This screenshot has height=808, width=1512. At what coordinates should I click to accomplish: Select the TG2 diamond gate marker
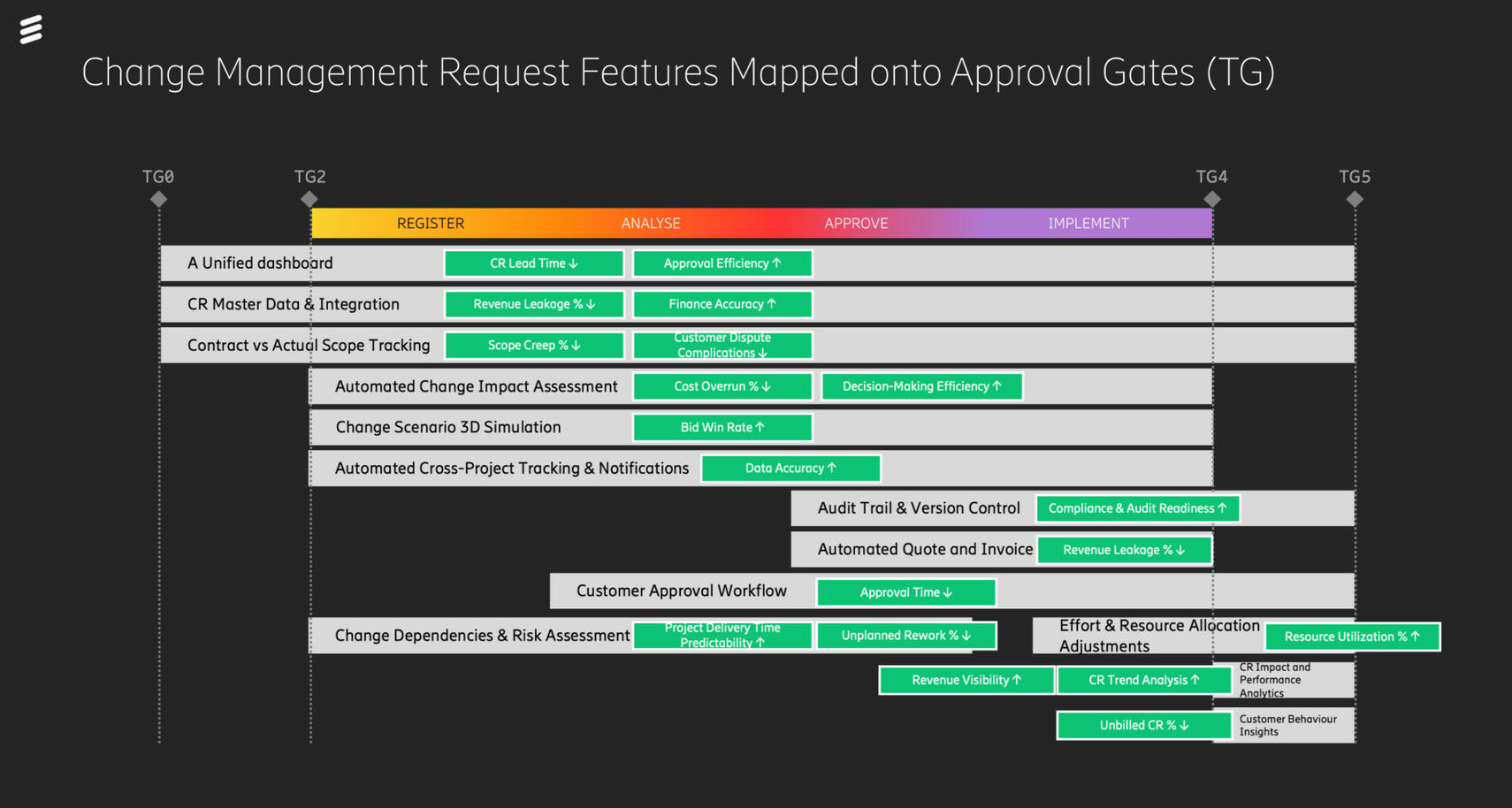coord(309,199)
